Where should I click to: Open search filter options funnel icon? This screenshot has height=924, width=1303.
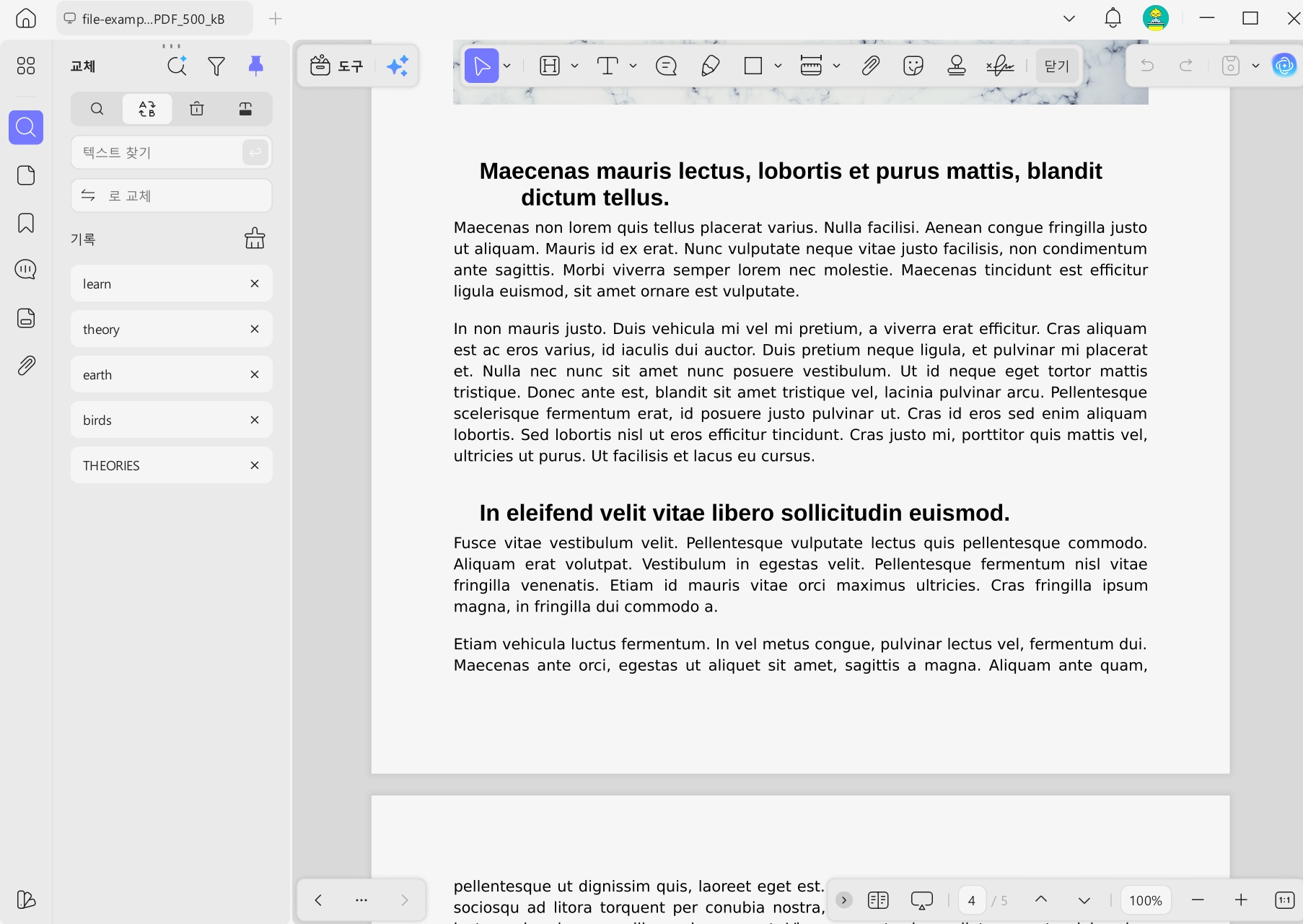[x=216, y=66]
